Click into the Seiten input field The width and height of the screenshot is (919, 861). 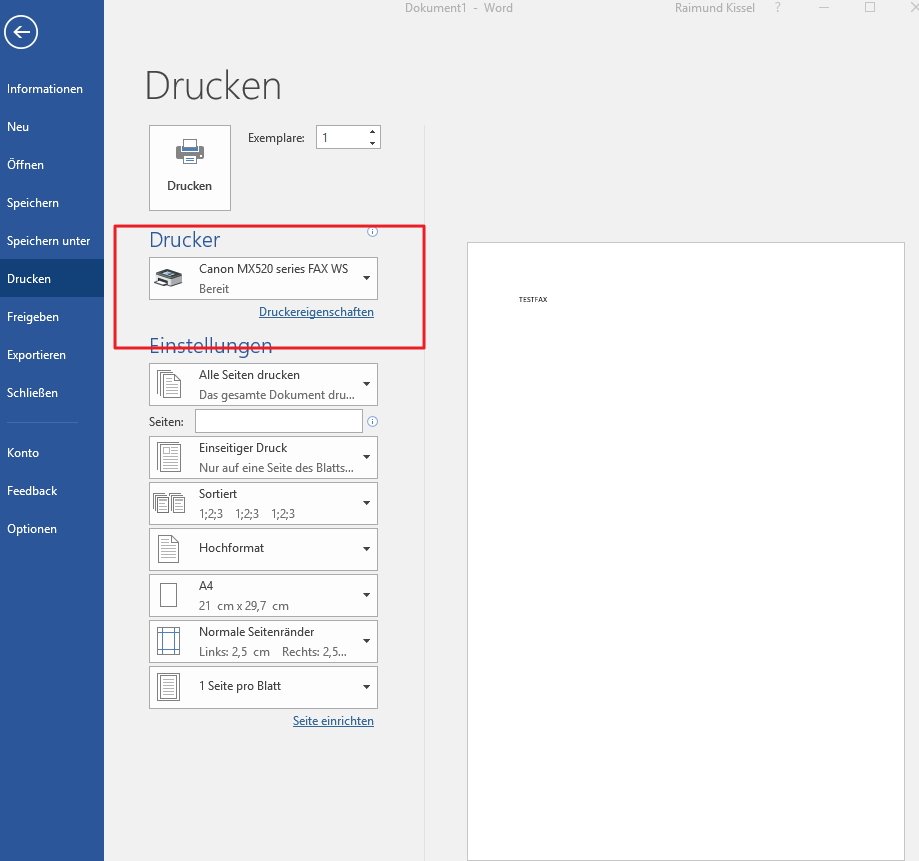tap(279, 421)
